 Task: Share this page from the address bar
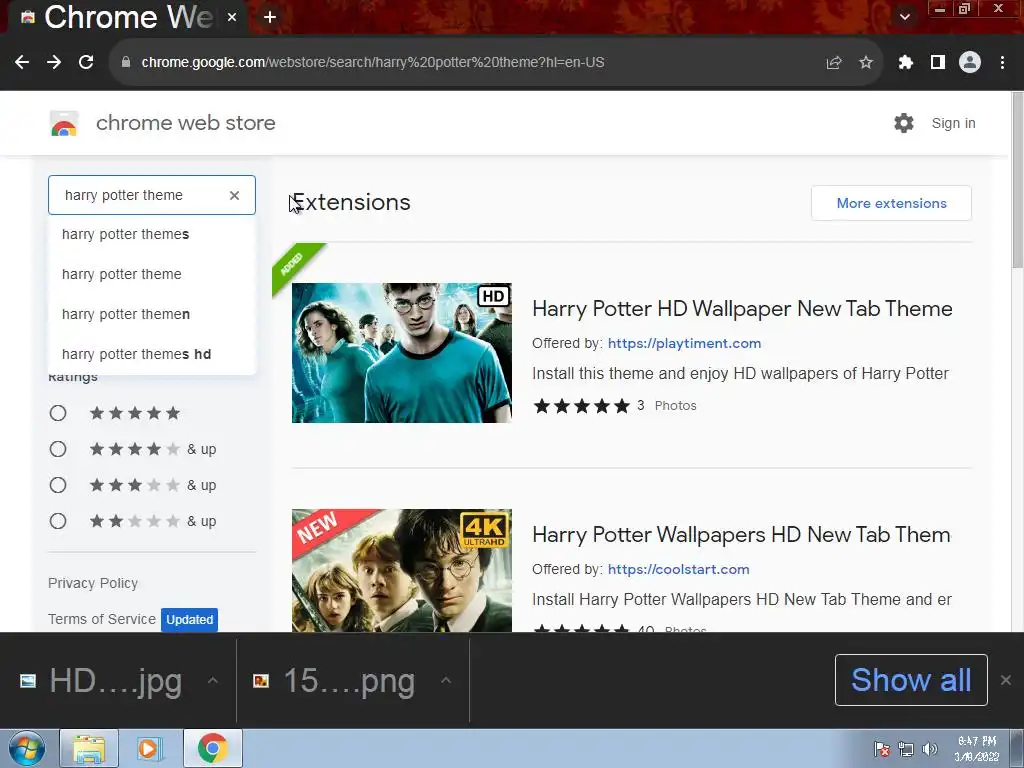(834, 62)
